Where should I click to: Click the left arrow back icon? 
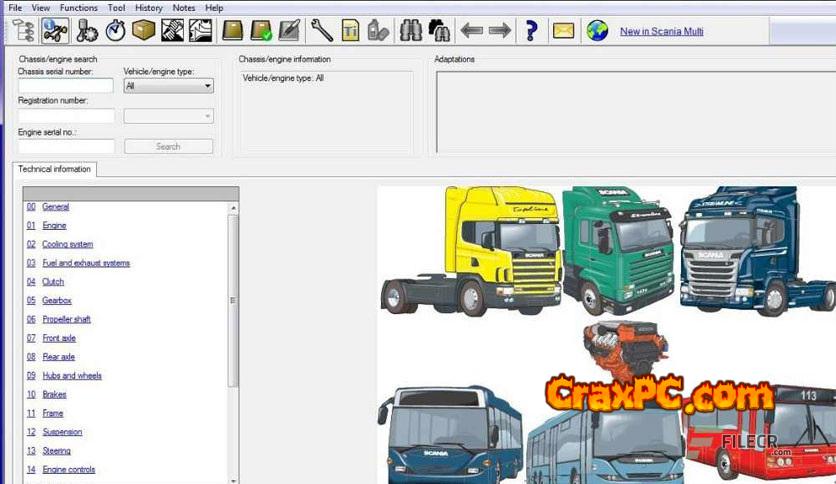[472, 31]
